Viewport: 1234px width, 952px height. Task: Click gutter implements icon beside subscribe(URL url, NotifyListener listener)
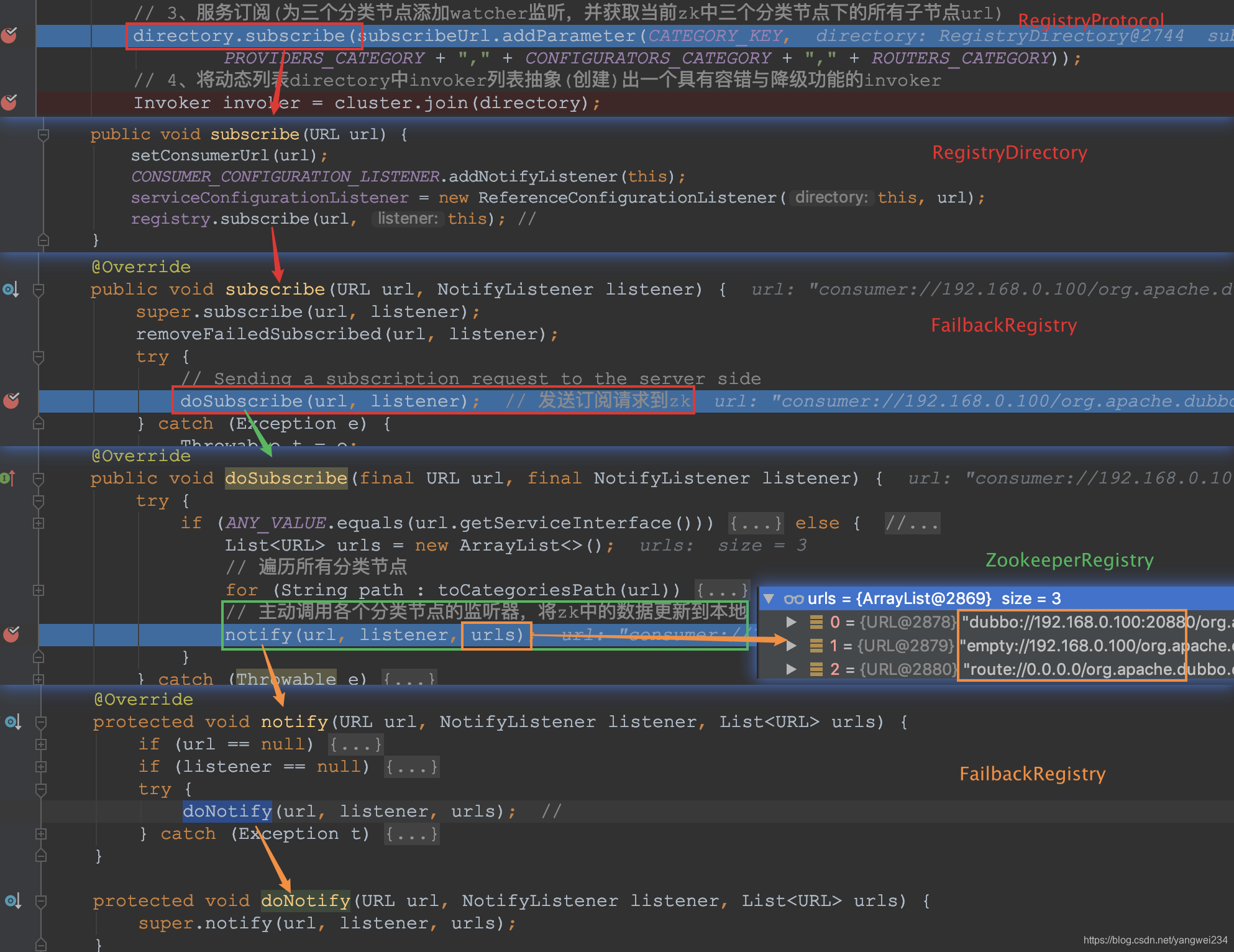[11, 290]
